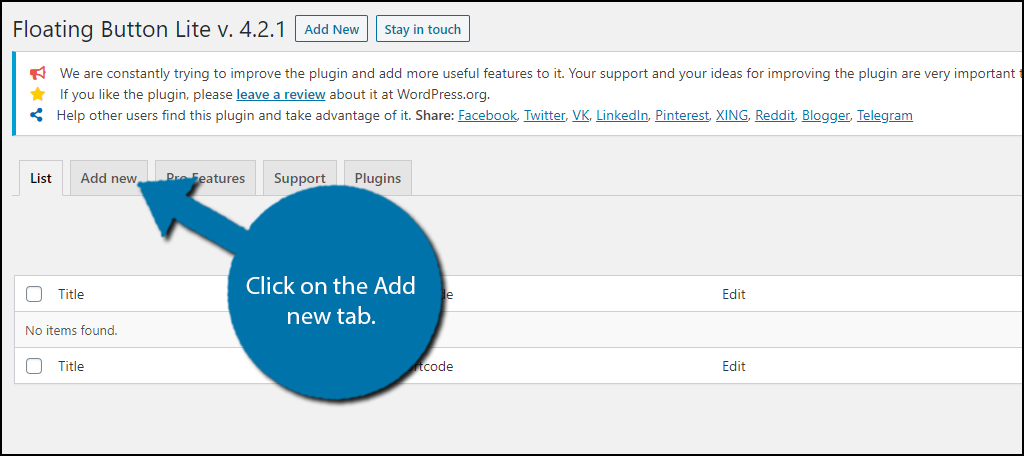Click the blue share icon
1024x456 pixels.
point(37,116)
